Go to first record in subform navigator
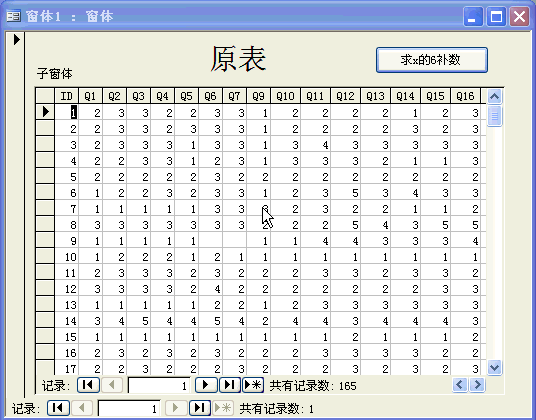This screenshot has width=536, height=420. point(88,385)
